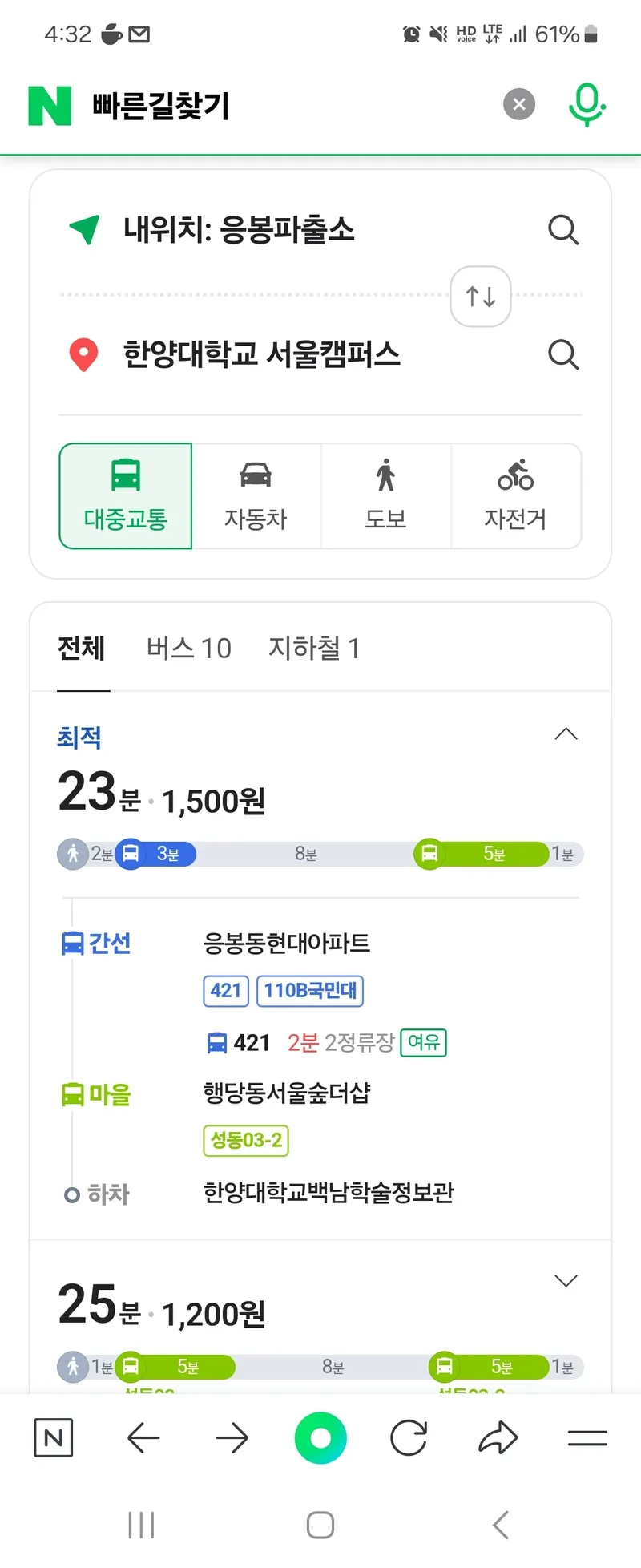Reload the page with refresh icon
Image resolution: width=641 pixels, height=1568 pixels.
409,1438
